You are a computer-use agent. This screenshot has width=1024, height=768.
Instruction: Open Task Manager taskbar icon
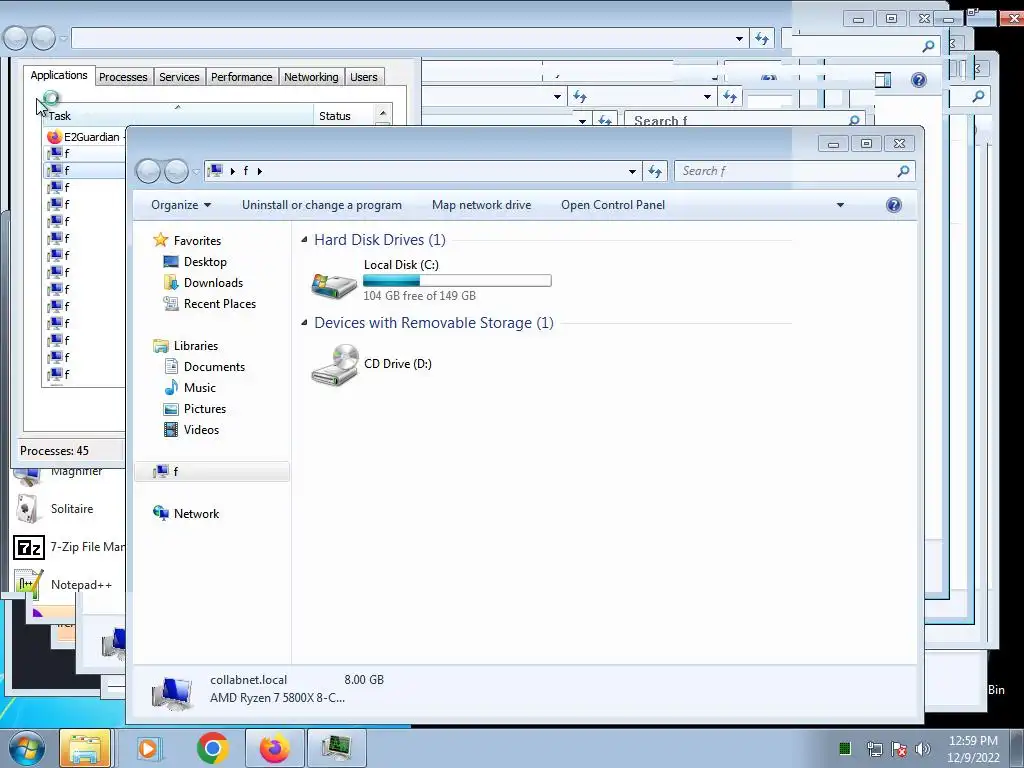coord(336,748)
